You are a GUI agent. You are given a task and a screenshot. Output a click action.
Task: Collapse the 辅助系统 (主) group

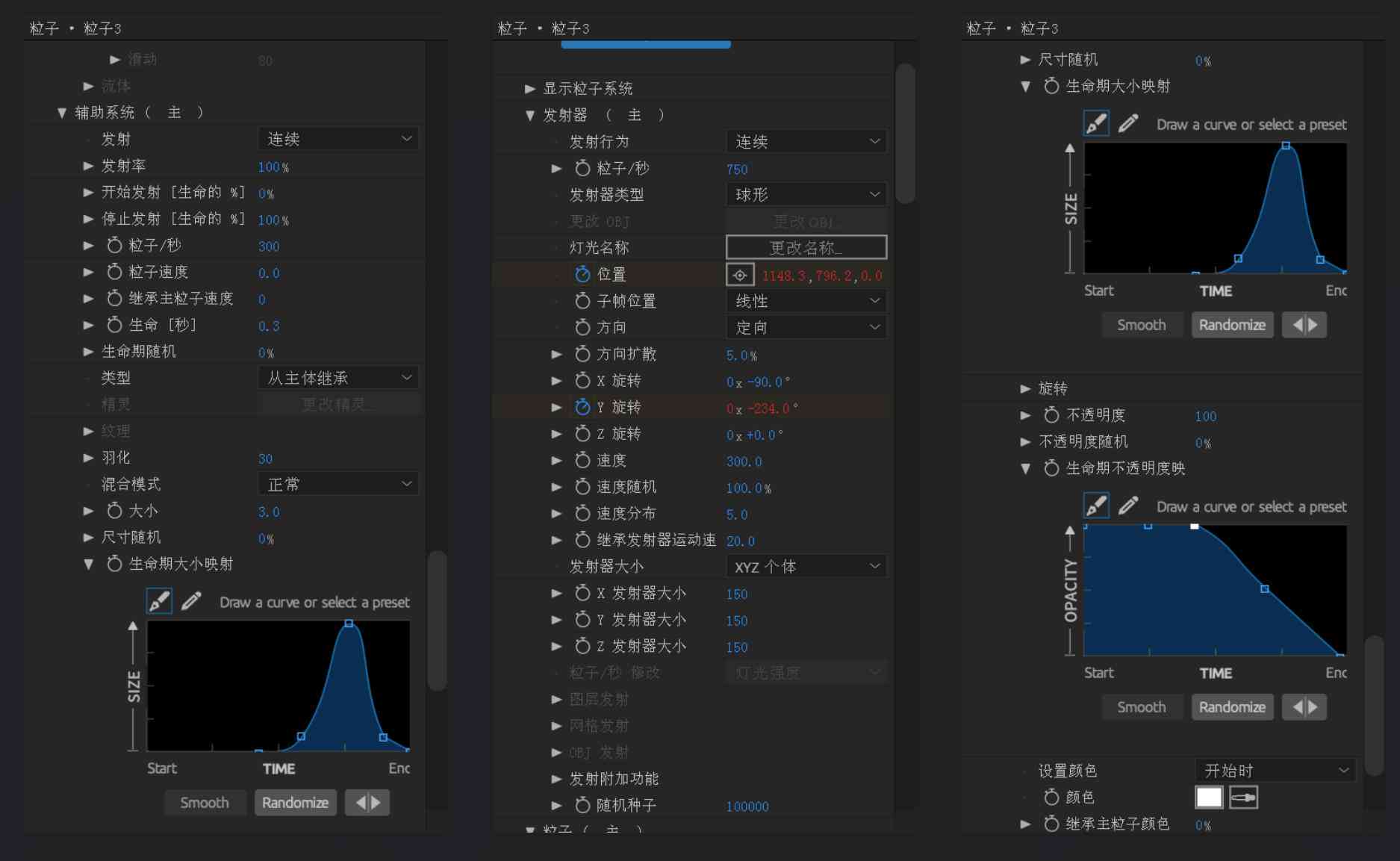pos(62,113)
